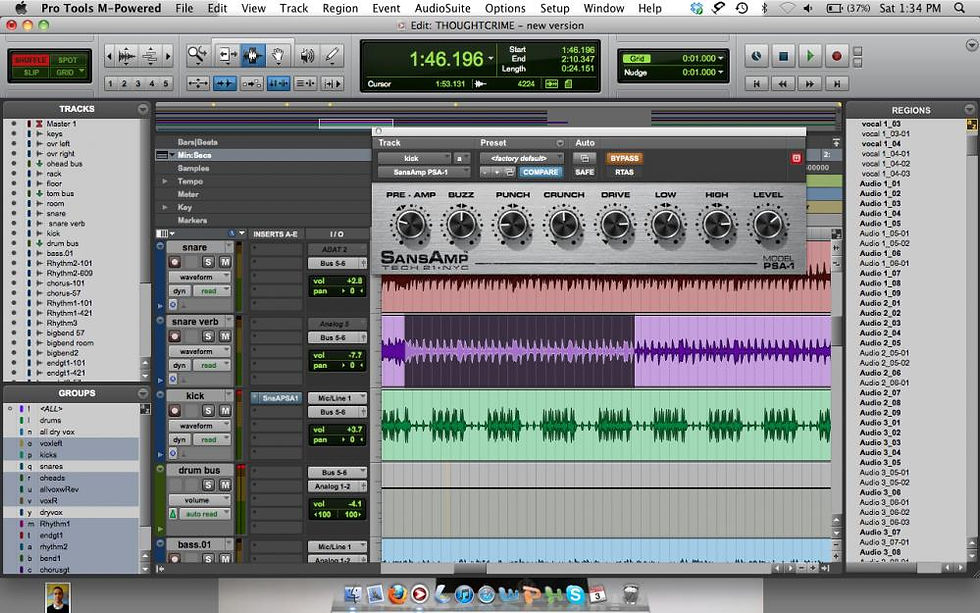Open the Region menu
Image resolution: width=980 pixels, height=613 pixels.
click(340, 8)
